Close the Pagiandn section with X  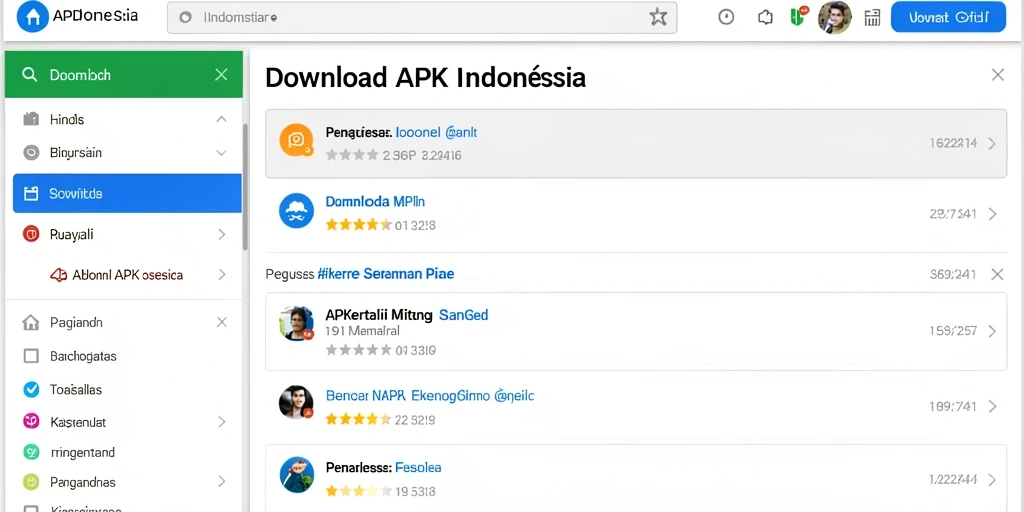point(221,322)
